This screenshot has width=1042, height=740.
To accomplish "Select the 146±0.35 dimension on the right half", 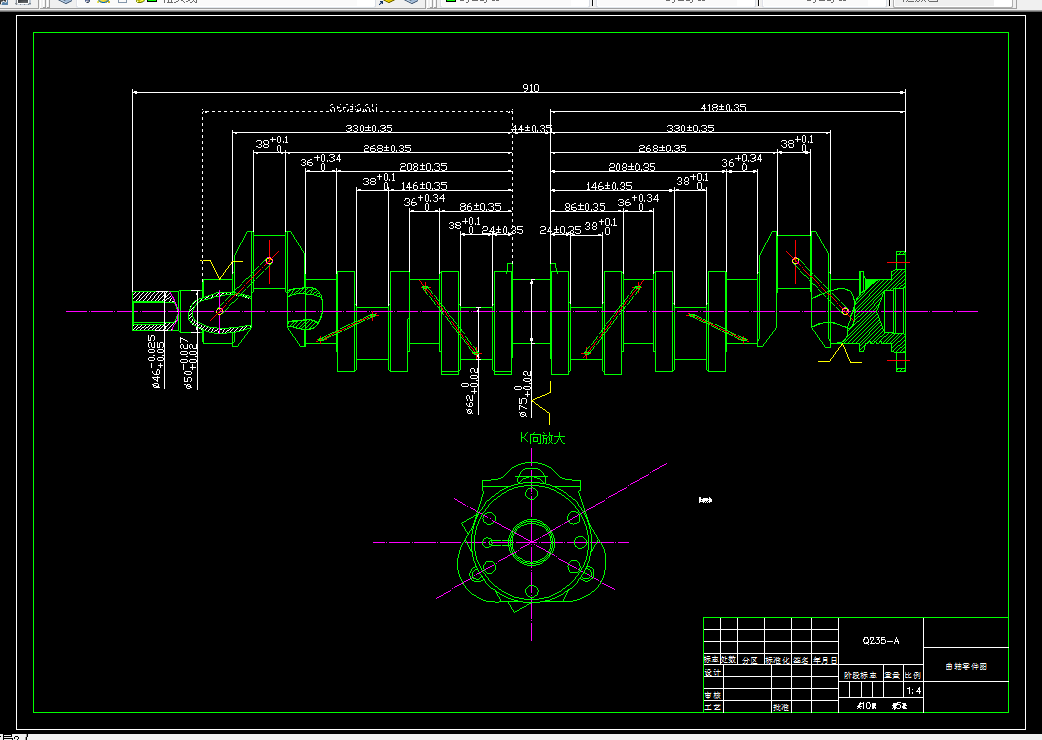I will (609, 186).
